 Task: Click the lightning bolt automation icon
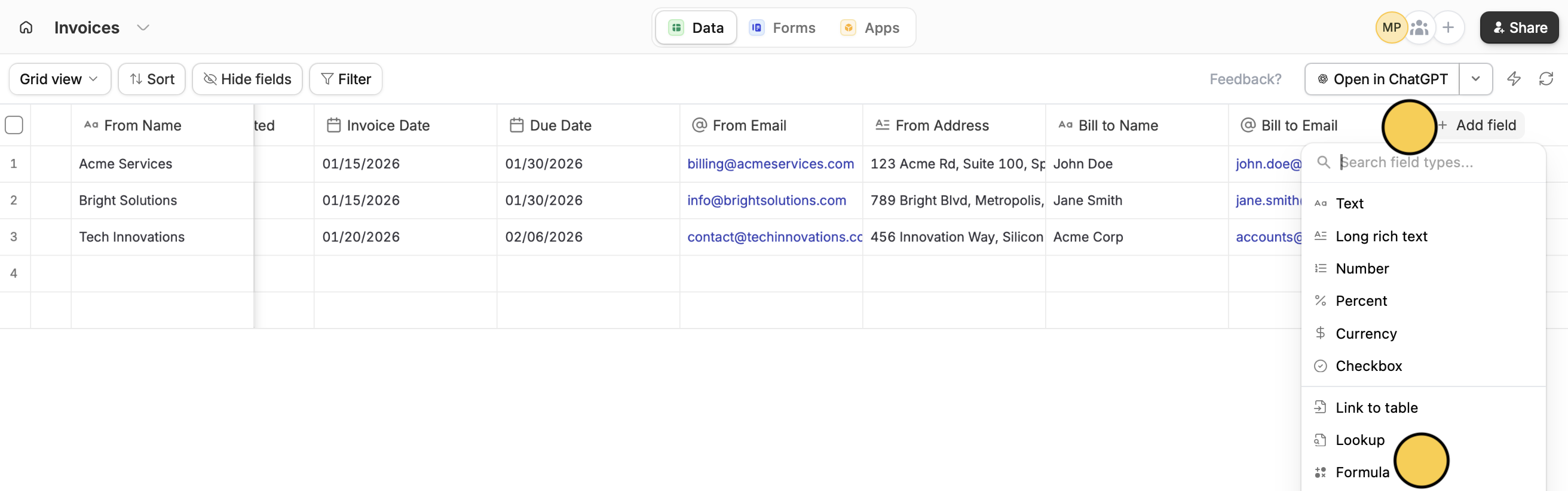pyautogui.click(x=1513, y=79)
